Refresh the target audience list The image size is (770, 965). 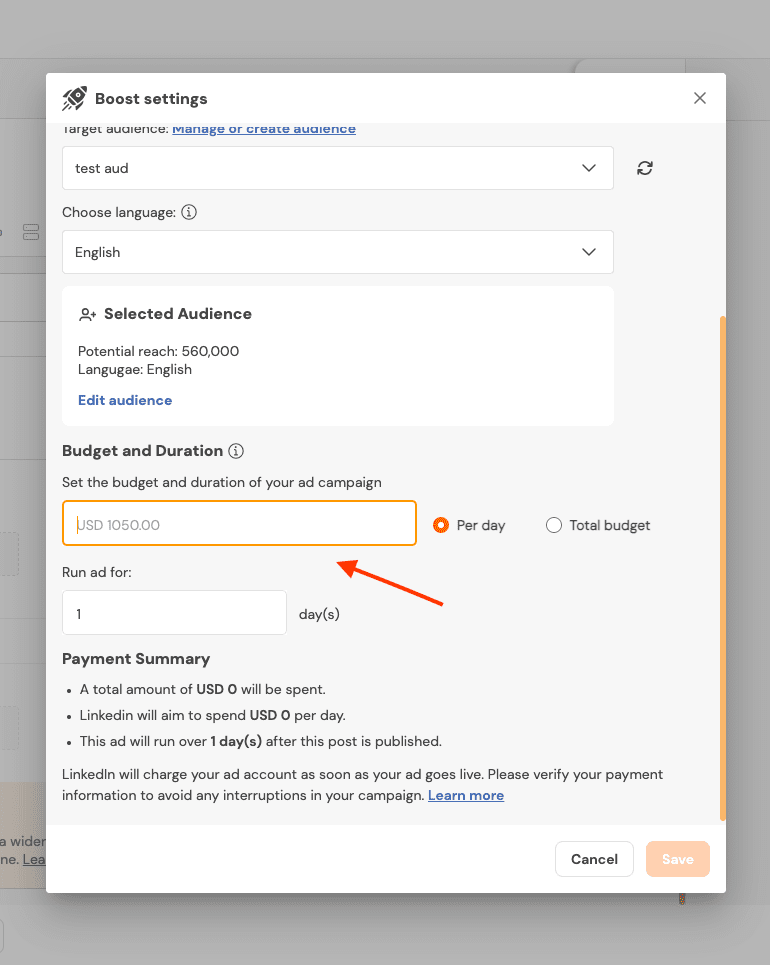tap(645, 168)
